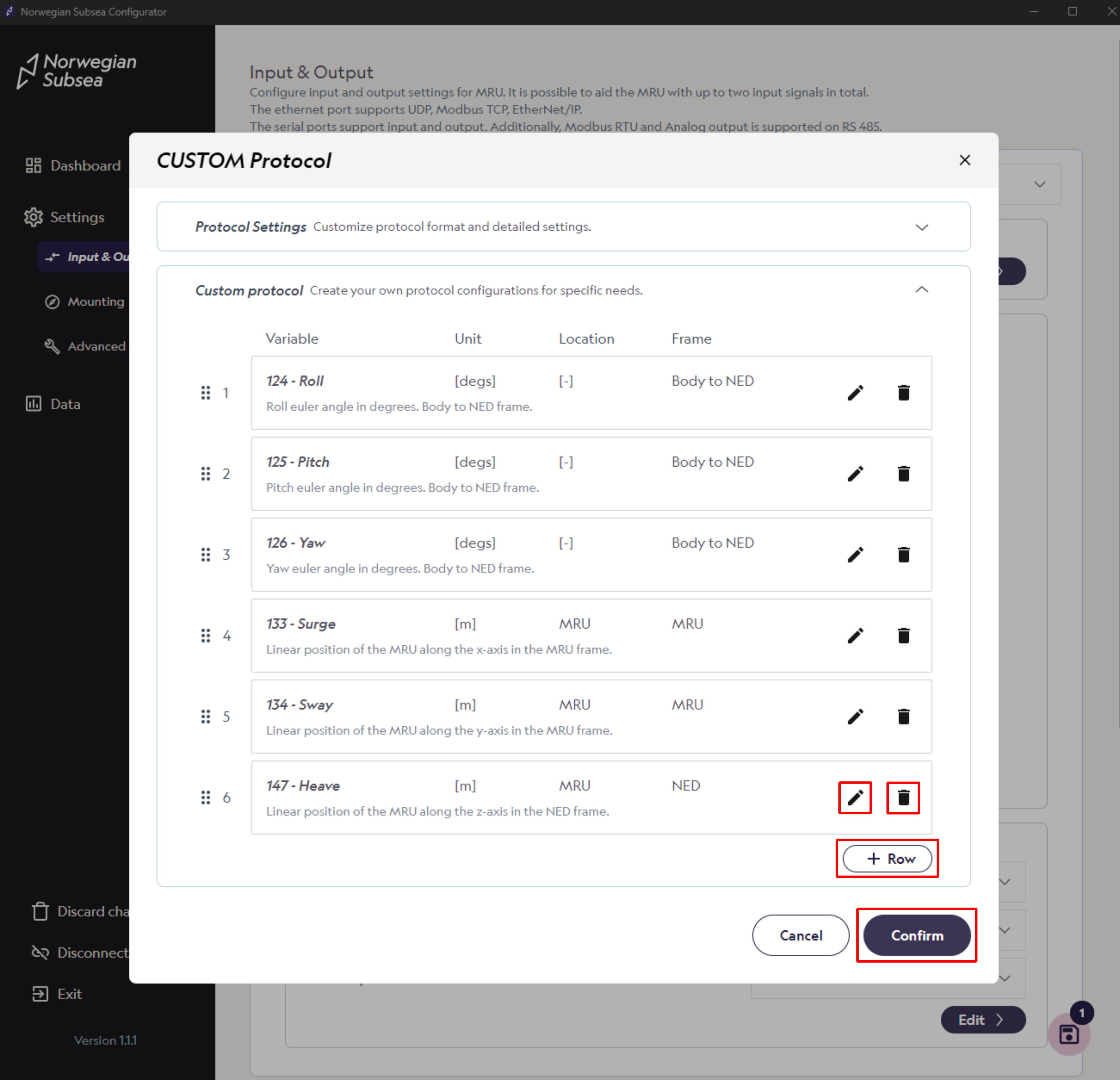Collapse the Custom protocol section
Image resolution: width=1120 pixels, height=1080 pixels.
[x=921, y=289]
